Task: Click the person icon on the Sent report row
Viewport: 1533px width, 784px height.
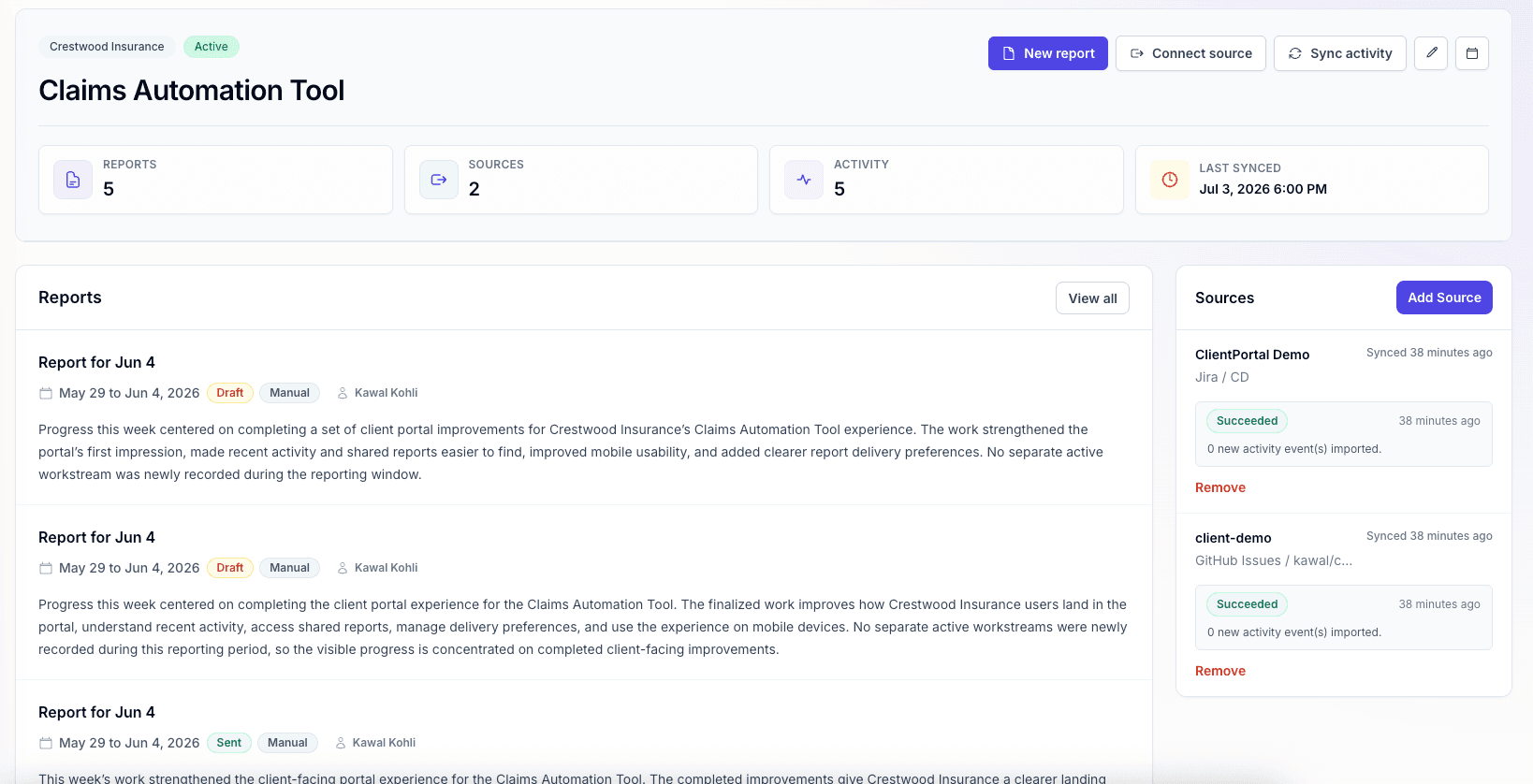Action: [341, 743]
